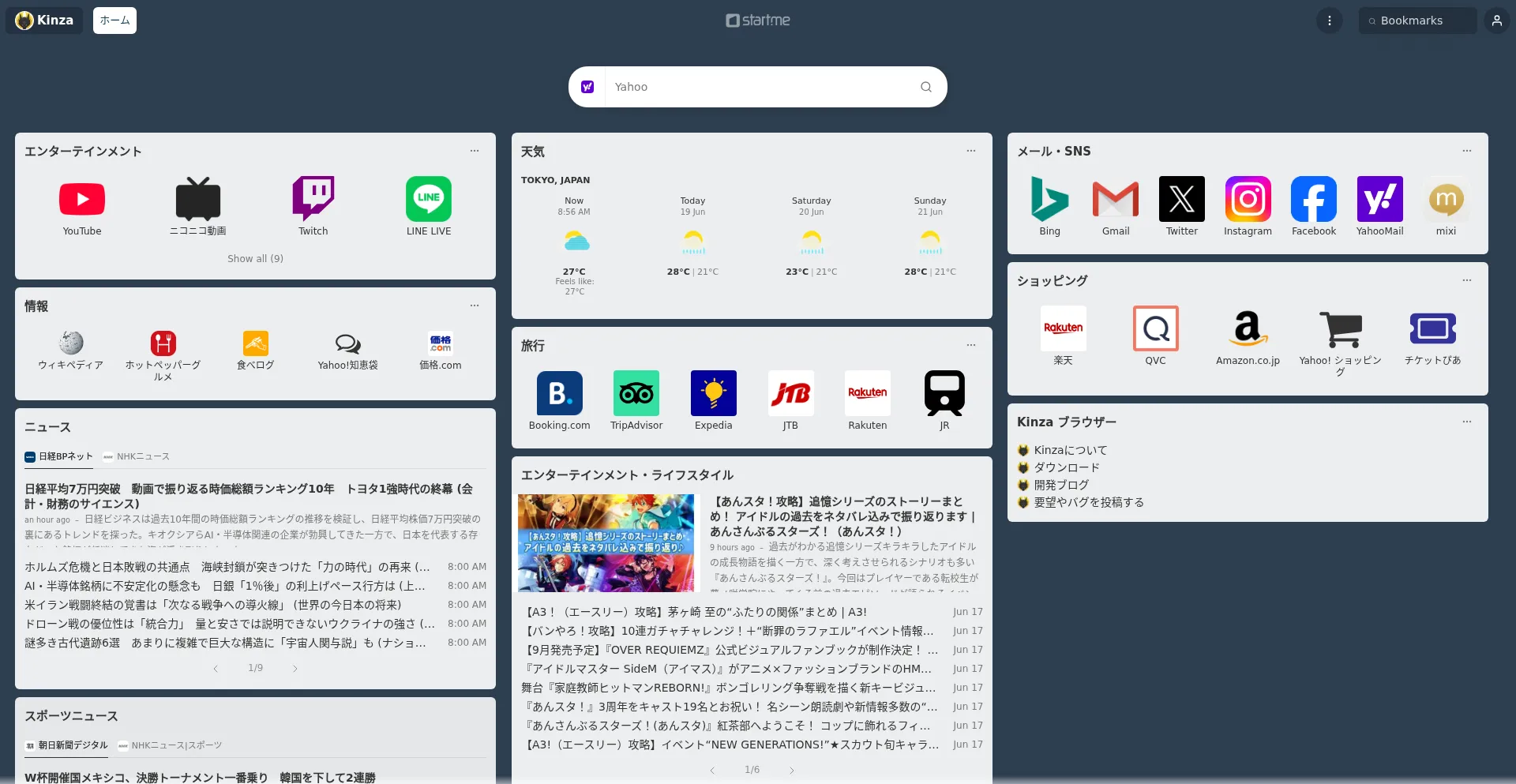Select the ホーム page tab
The height and width of the screenshot is (784, 1516).
tap(114, 21)
